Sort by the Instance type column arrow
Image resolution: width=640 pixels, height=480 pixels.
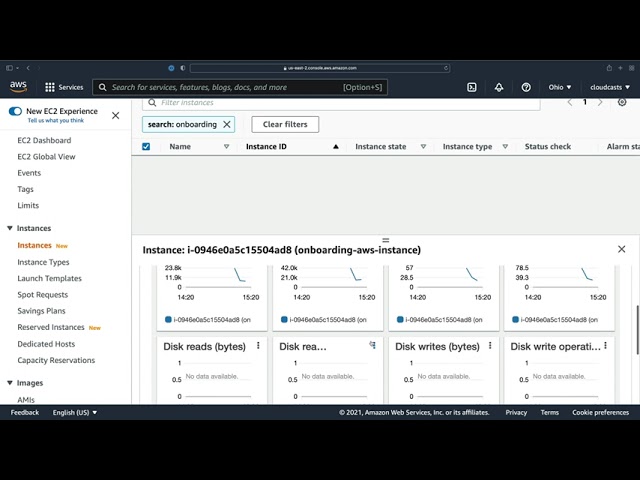505,147
